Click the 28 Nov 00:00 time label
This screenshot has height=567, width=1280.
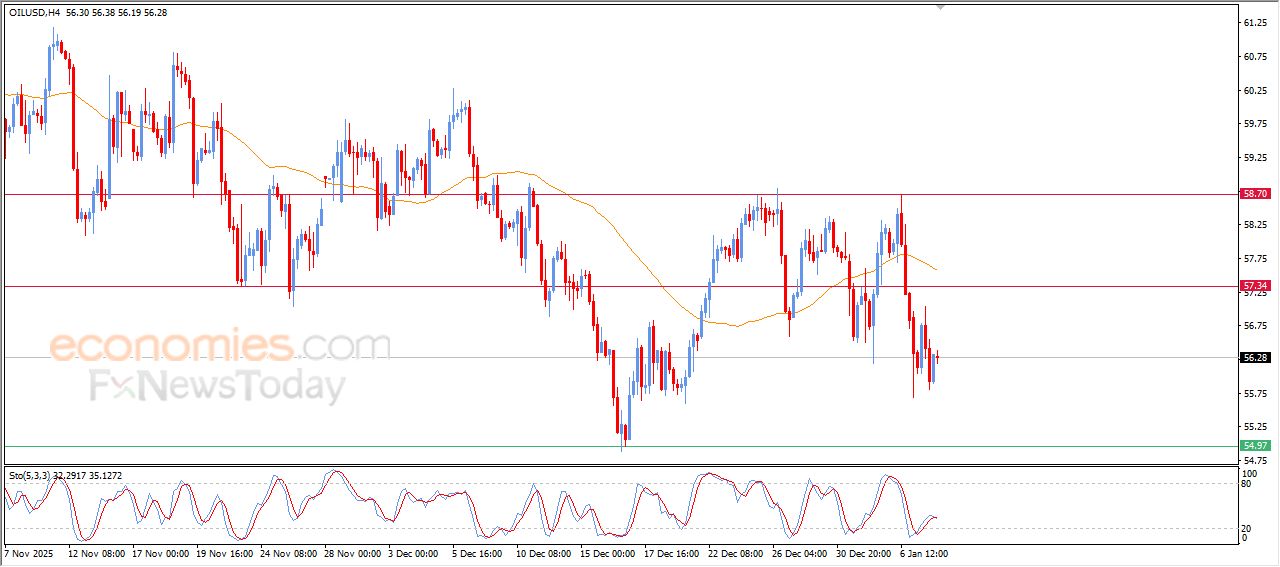(353, 553)
